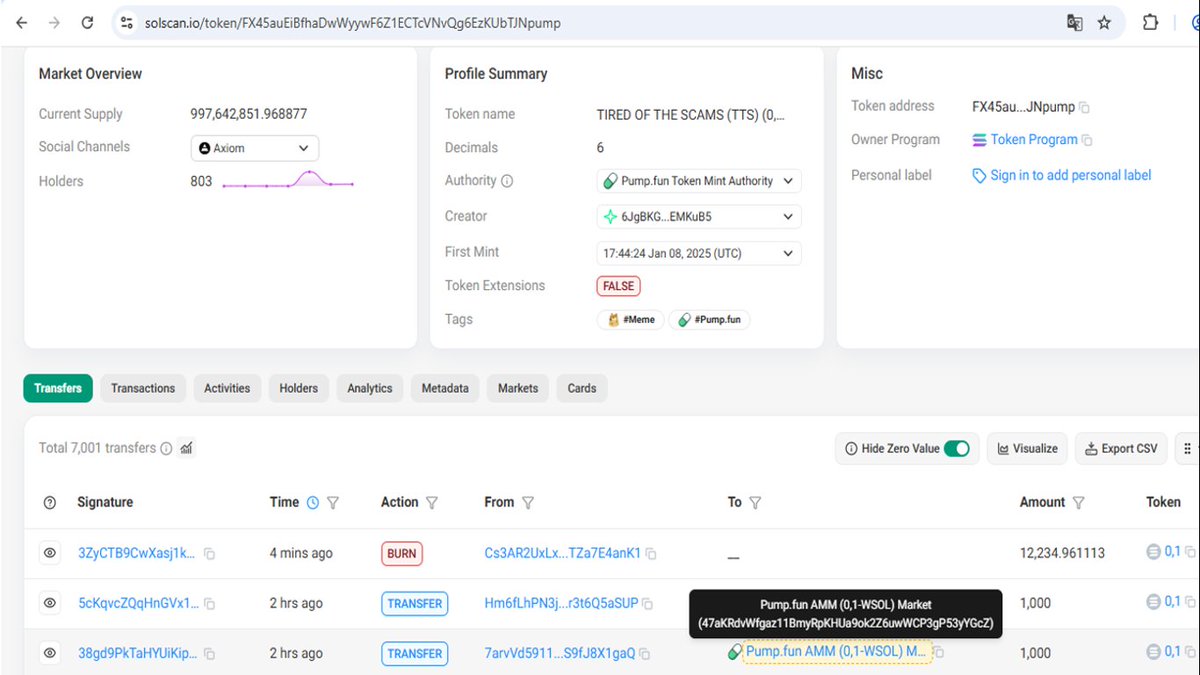Expand the Axiom social channels dropdown

coord(255,148)
